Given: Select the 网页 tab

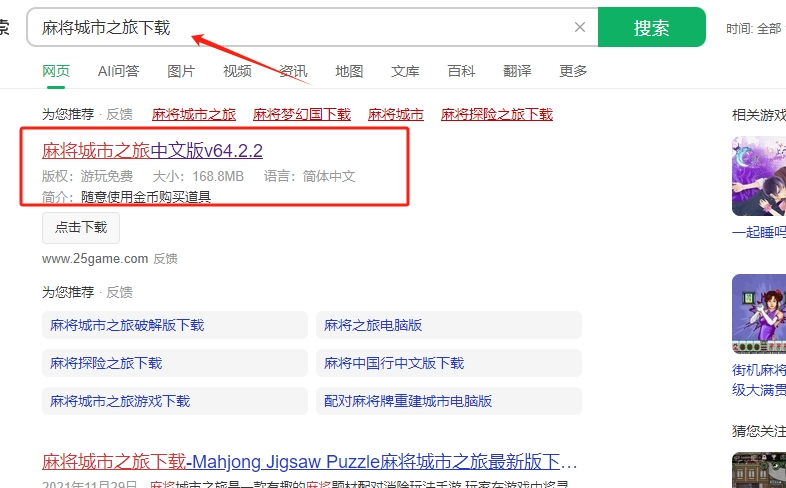Looking at the screenshot, I should (x=56, y=71).
